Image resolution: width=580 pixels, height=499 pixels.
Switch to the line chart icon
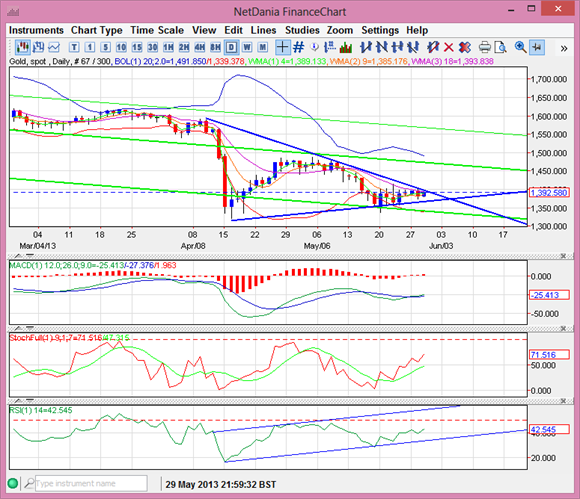(x=54, y=47)
